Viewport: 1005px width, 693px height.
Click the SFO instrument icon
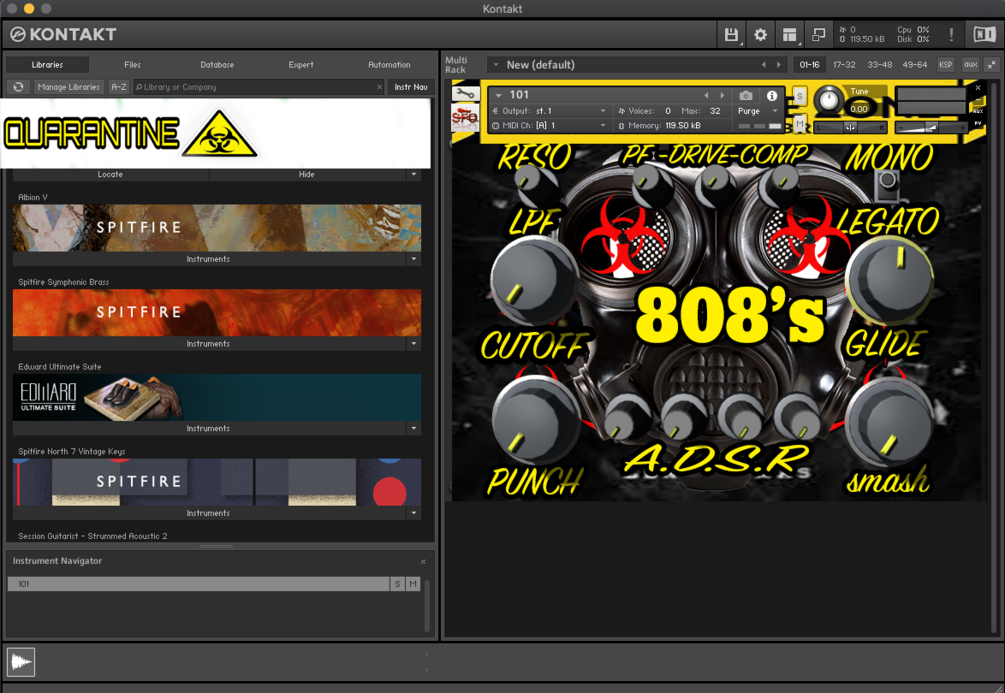[x=465, y=117]
